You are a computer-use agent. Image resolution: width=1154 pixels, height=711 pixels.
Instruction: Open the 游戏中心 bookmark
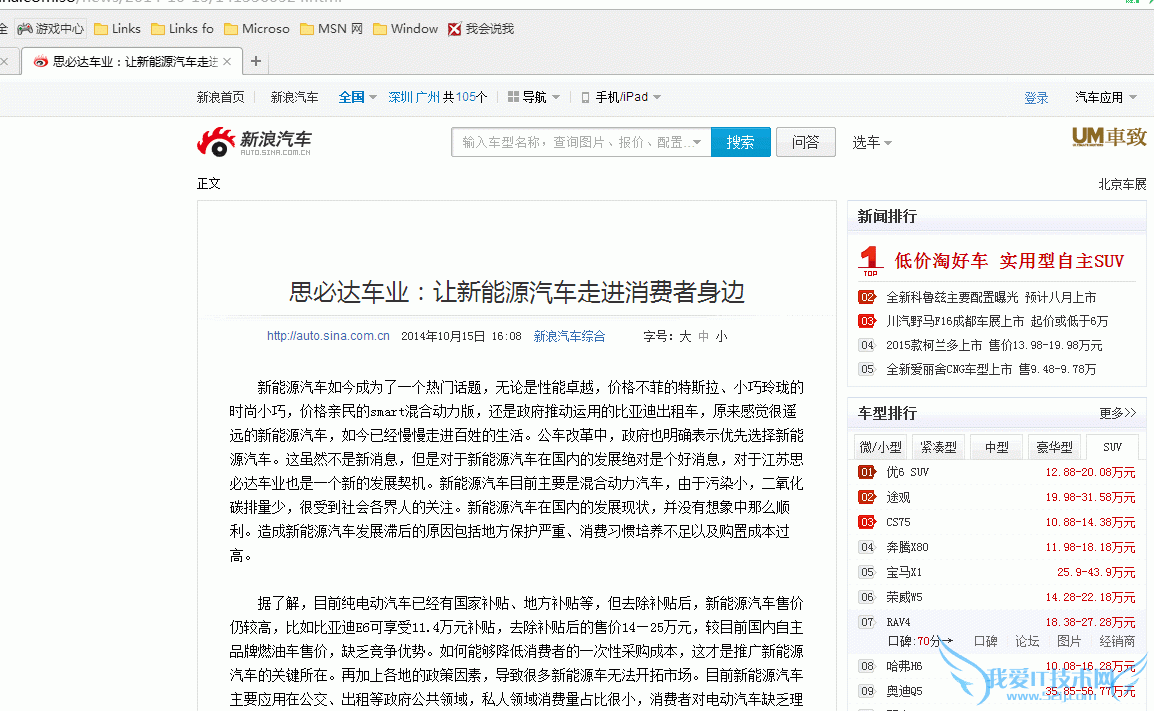51,29
